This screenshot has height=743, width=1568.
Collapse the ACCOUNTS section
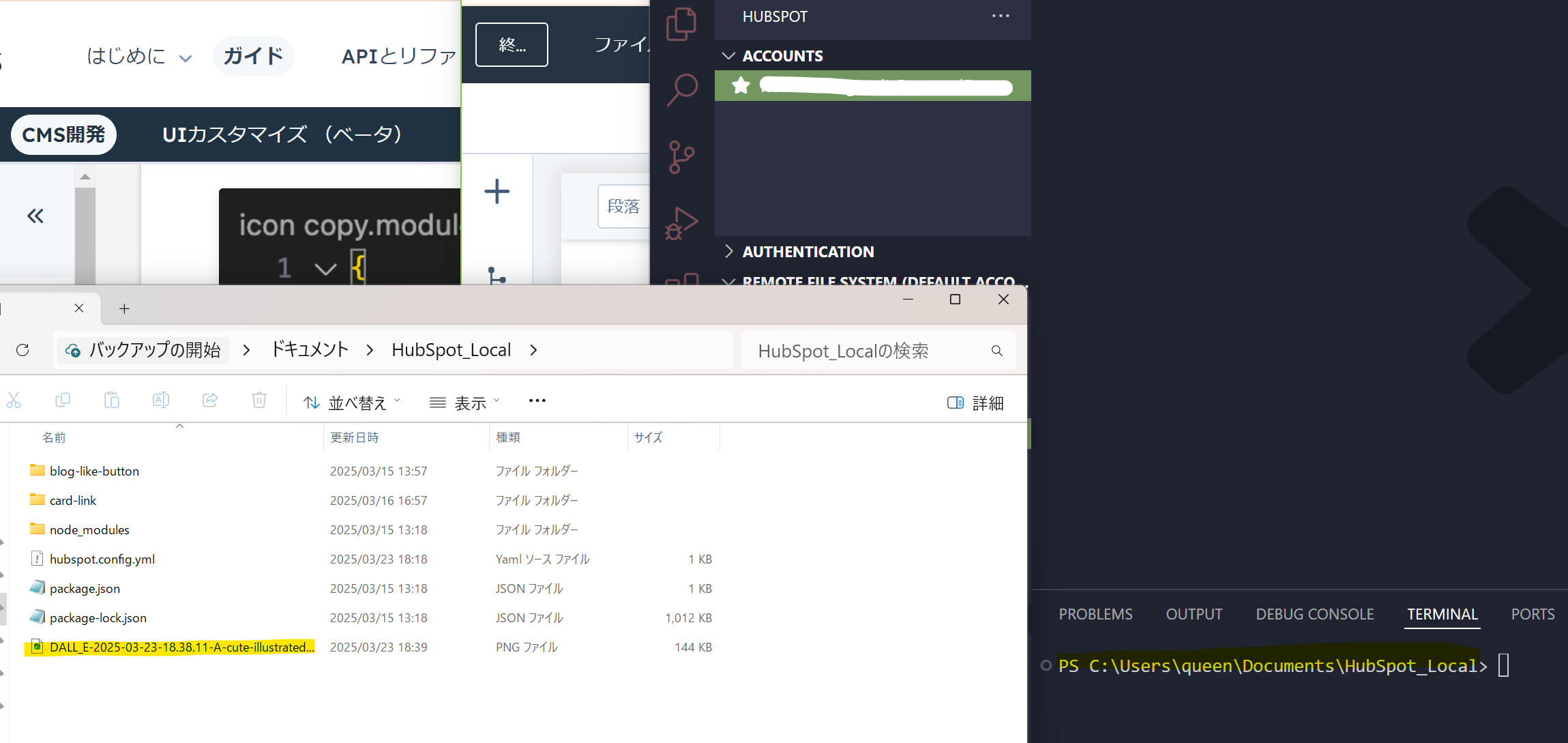pyautogui.click(x=728, y=55)
